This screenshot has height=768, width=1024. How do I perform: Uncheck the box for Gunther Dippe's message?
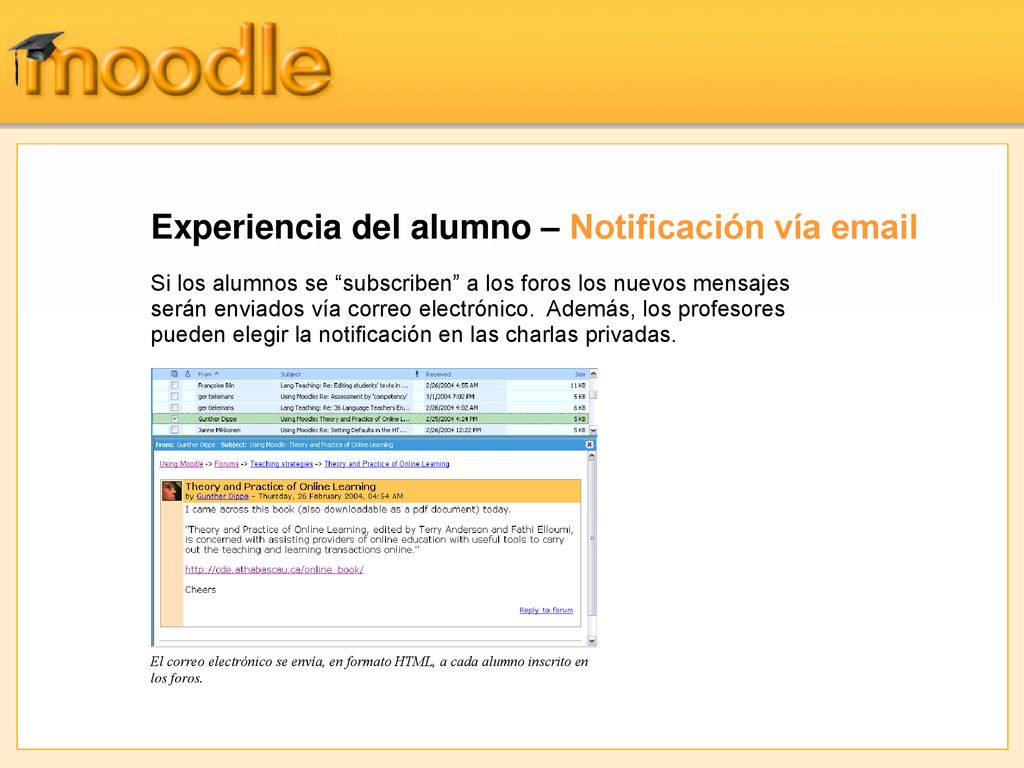pyautogui.click(x=174, y=419)
